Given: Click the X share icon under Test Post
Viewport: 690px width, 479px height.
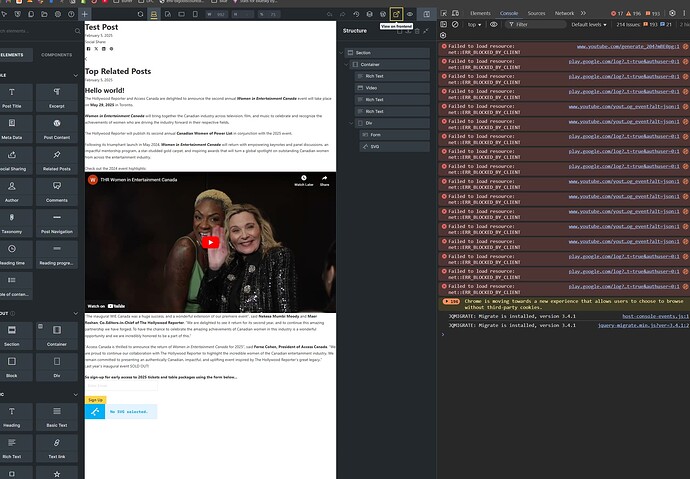Looking at the screenshot, I should click(96, 49).
